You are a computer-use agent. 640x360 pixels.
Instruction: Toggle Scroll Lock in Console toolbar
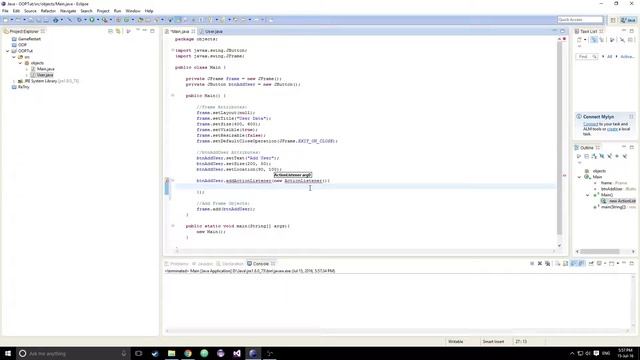(566, 264)
